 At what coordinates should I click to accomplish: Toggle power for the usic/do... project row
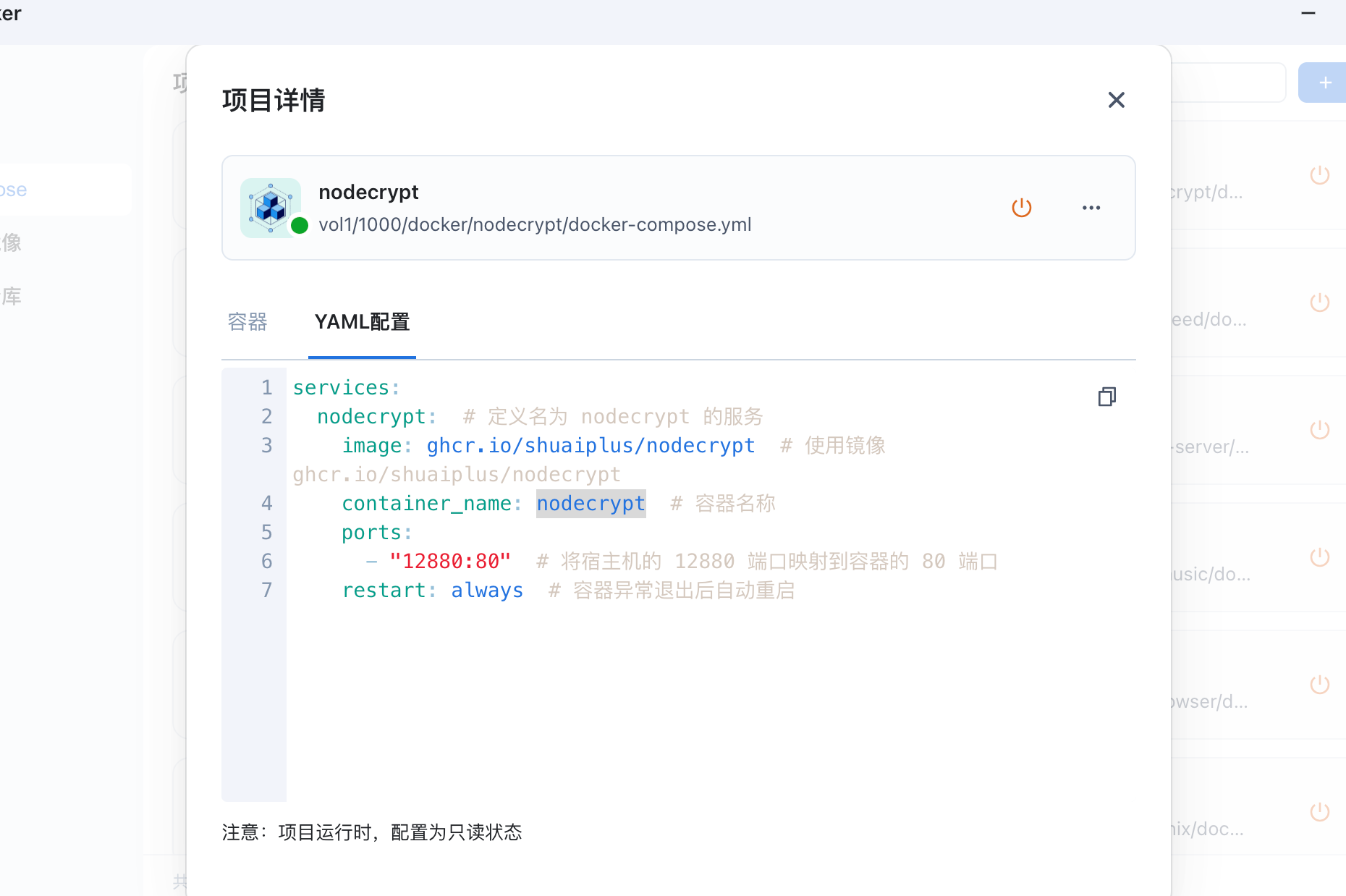point(1319,557)
